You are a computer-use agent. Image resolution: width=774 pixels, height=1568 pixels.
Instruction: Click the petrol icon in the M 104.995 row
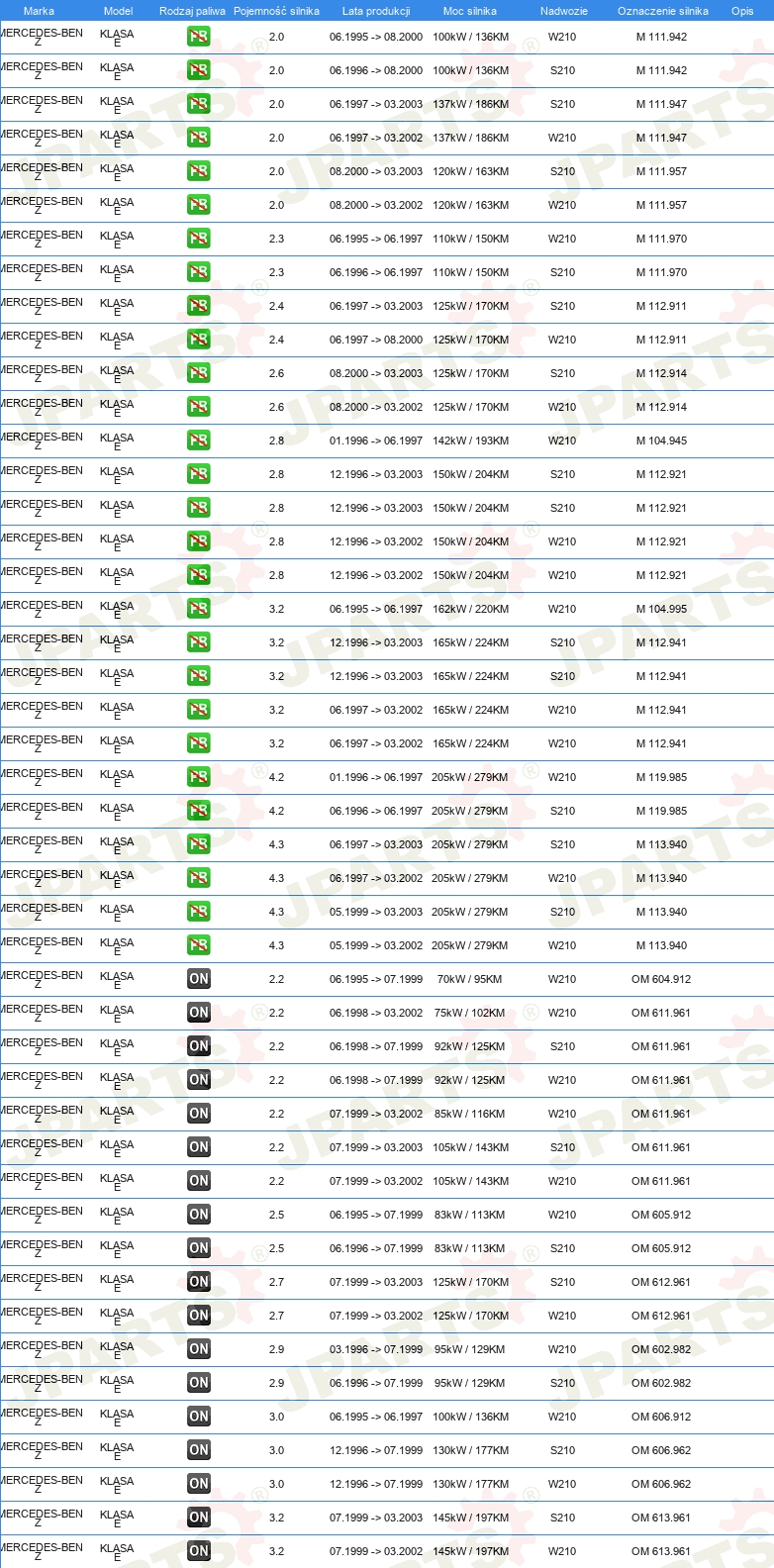tap(199, 609)
